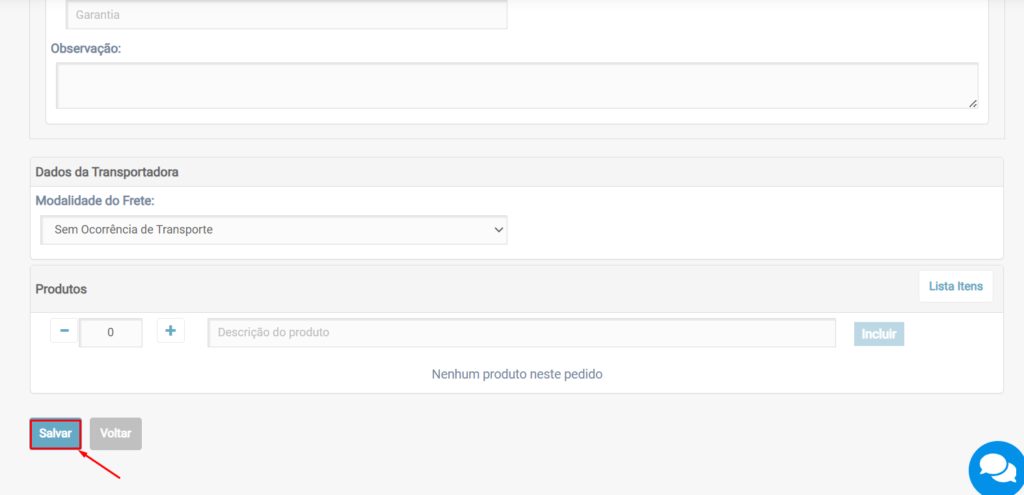Open the Modalidade do Frete dropdown

[x=273, y=230]
